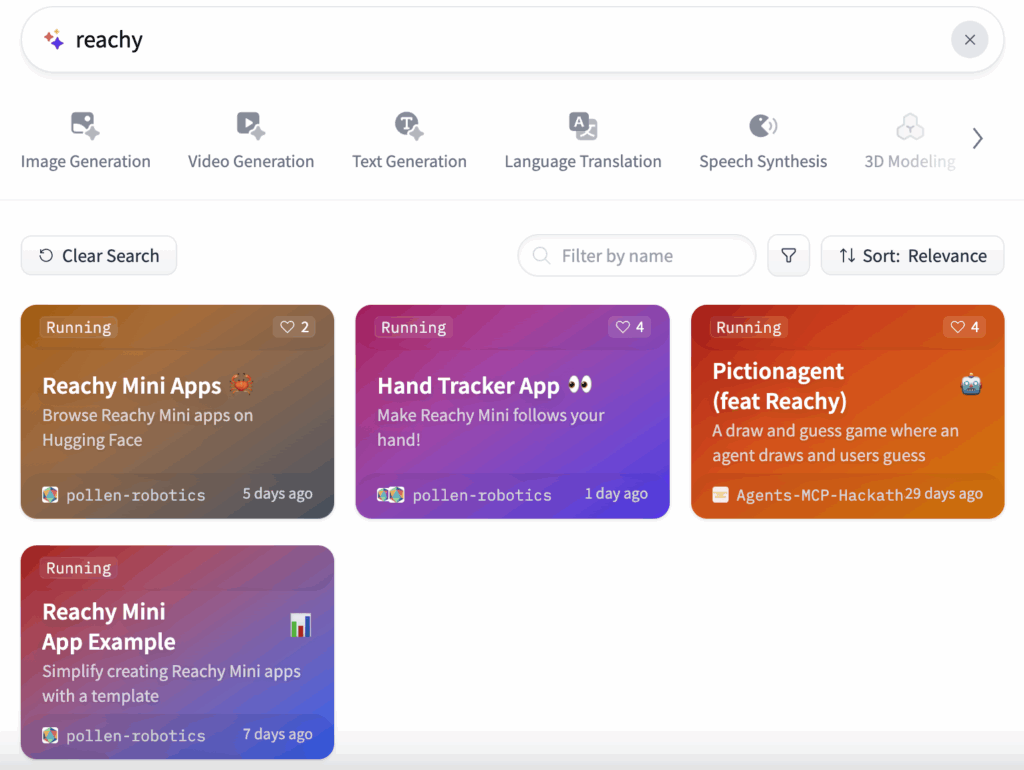The width and height of the screenshot is (1024, 770).
Task: Open pollen-robotics on Reachy Mini App Example
Action: coord(135,735)
